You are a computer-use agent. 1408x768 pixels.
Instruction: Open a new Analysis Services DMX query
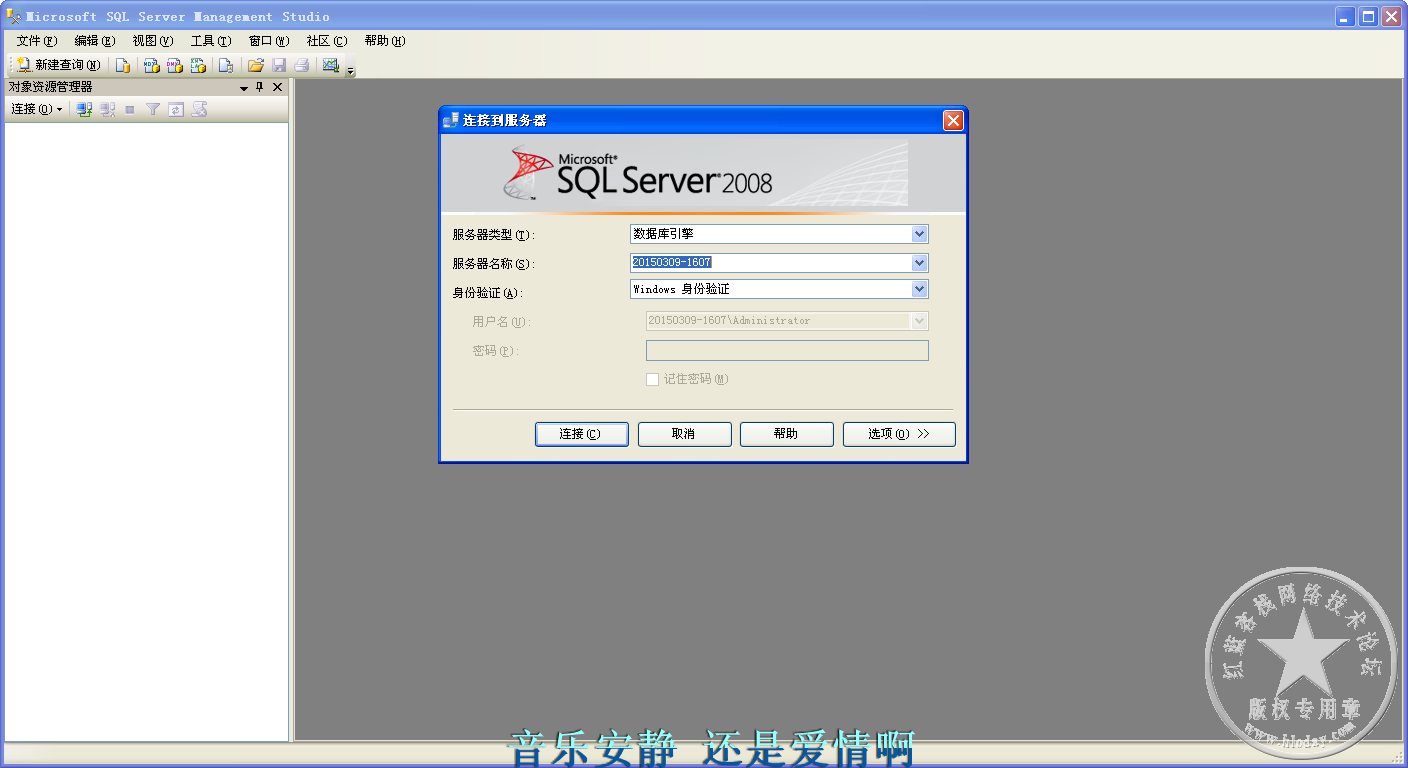174,65
